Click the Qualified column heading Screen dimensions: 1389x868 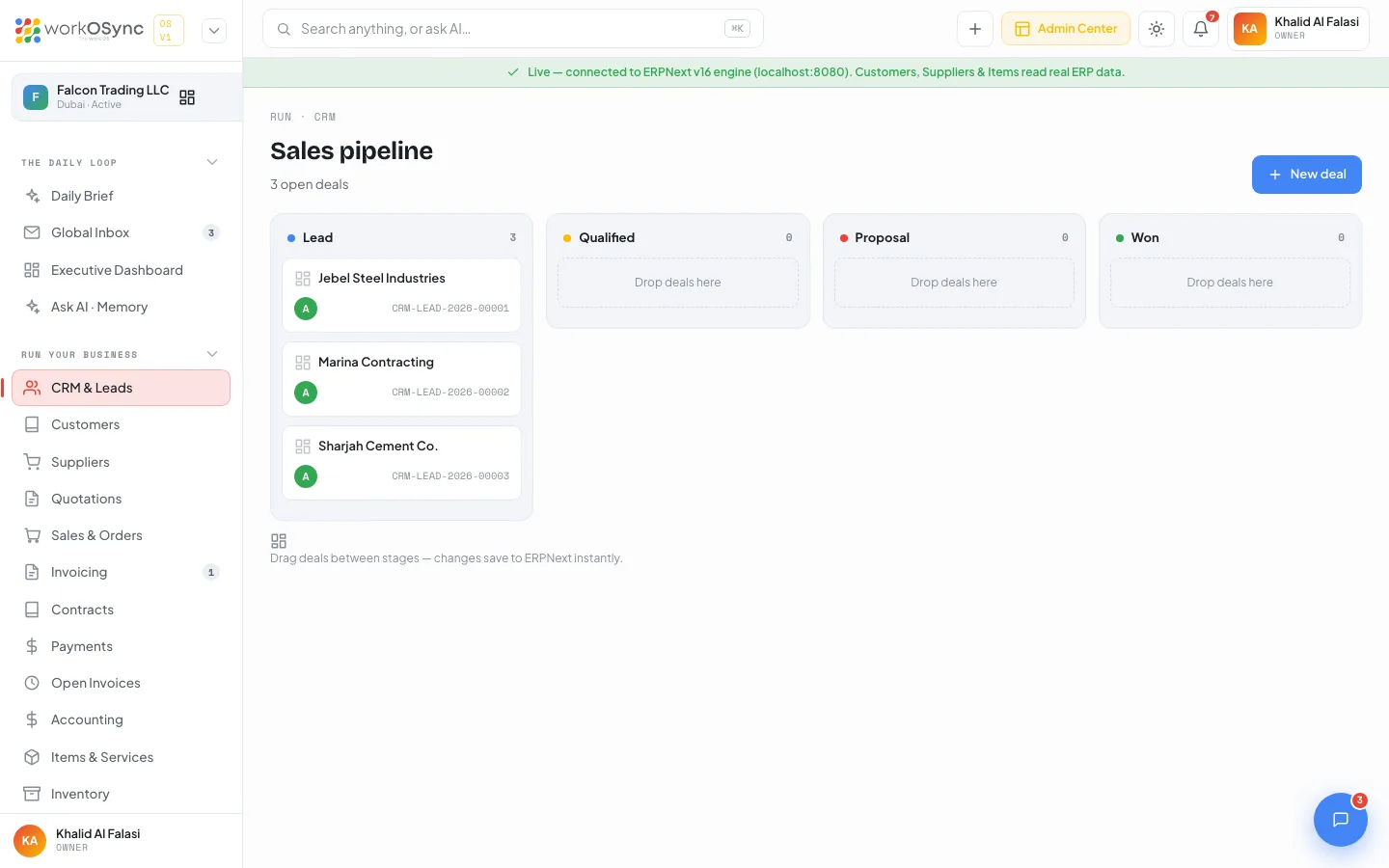click(607, 237)
